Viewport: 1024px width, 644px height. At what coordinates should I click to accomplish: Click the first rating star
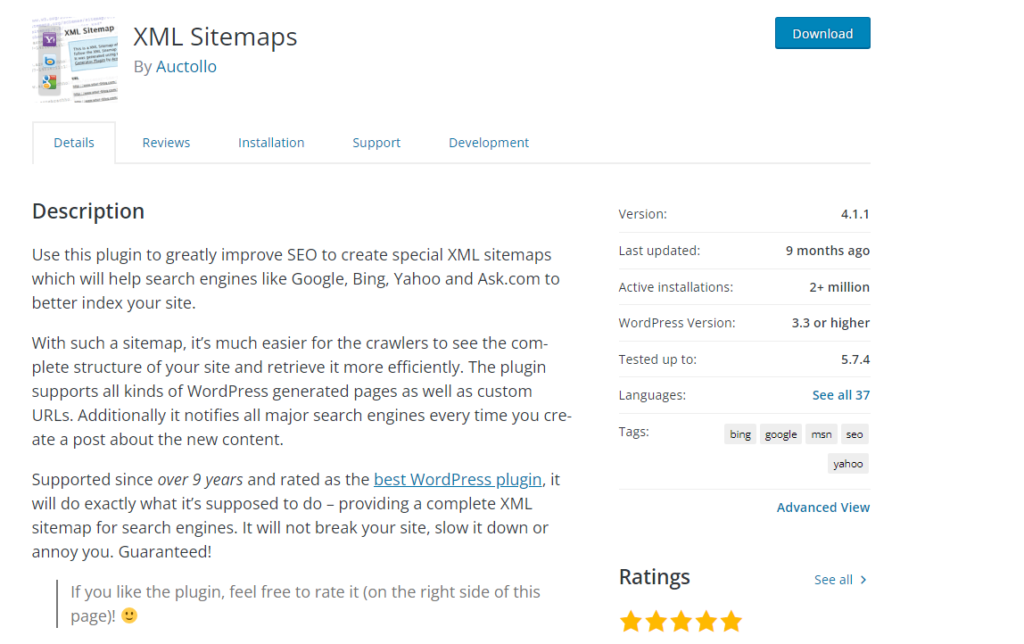(x=631, y=621)
